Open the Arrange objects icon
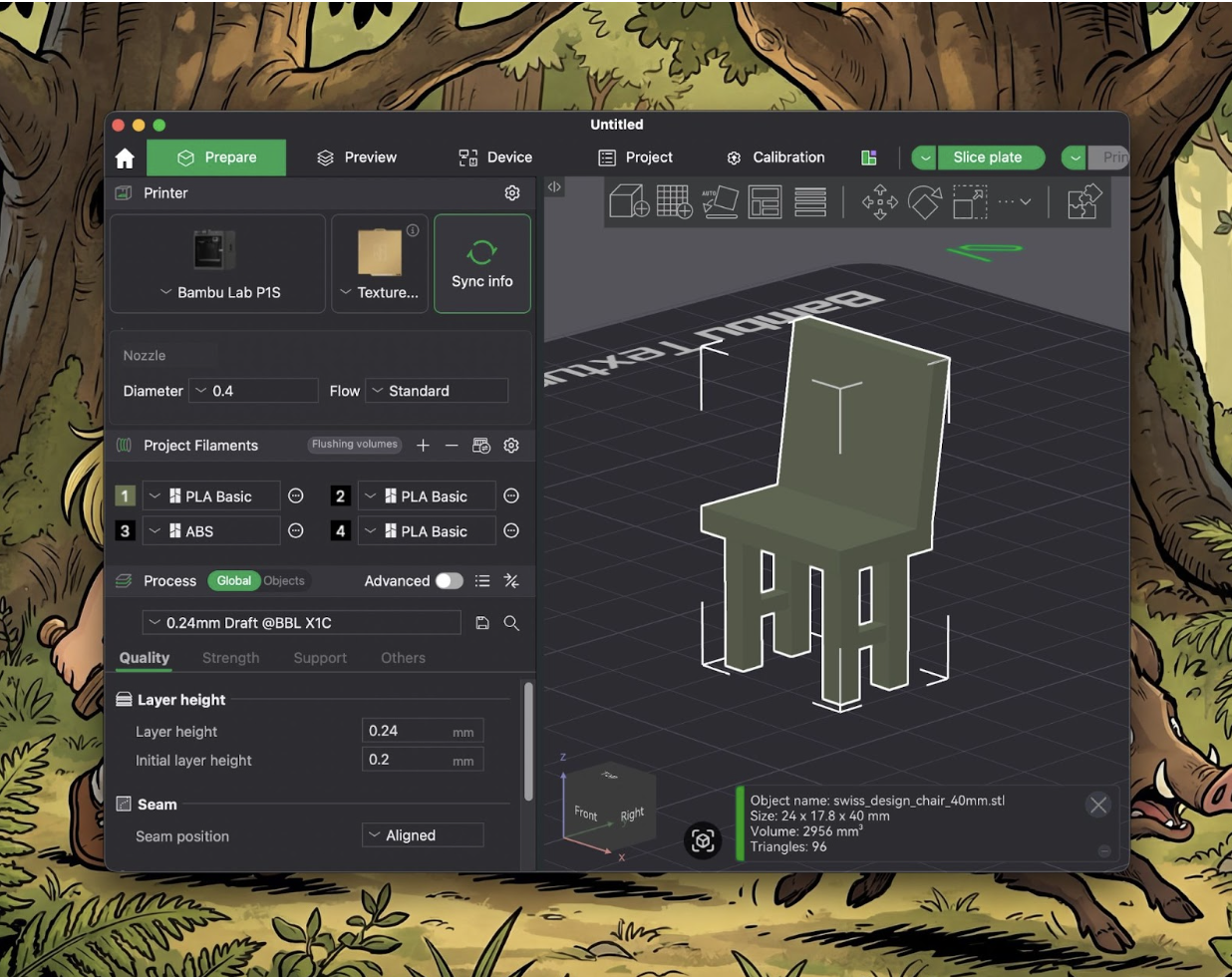 point(765,202)
